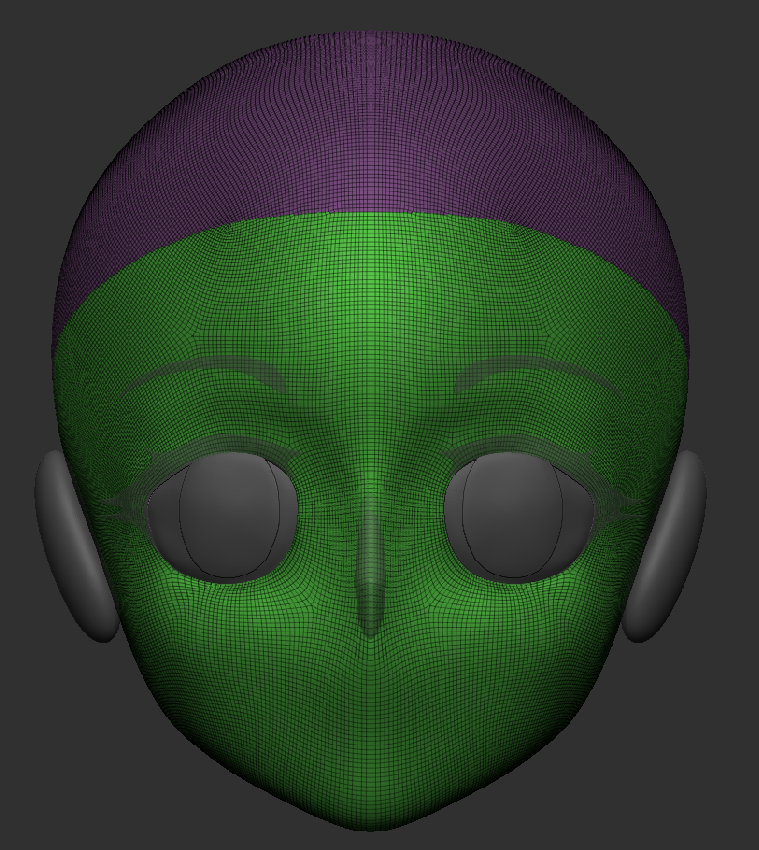Click the left gray ear subtool
The width and height of the screenshot is (759, 850).
(75, 545)
